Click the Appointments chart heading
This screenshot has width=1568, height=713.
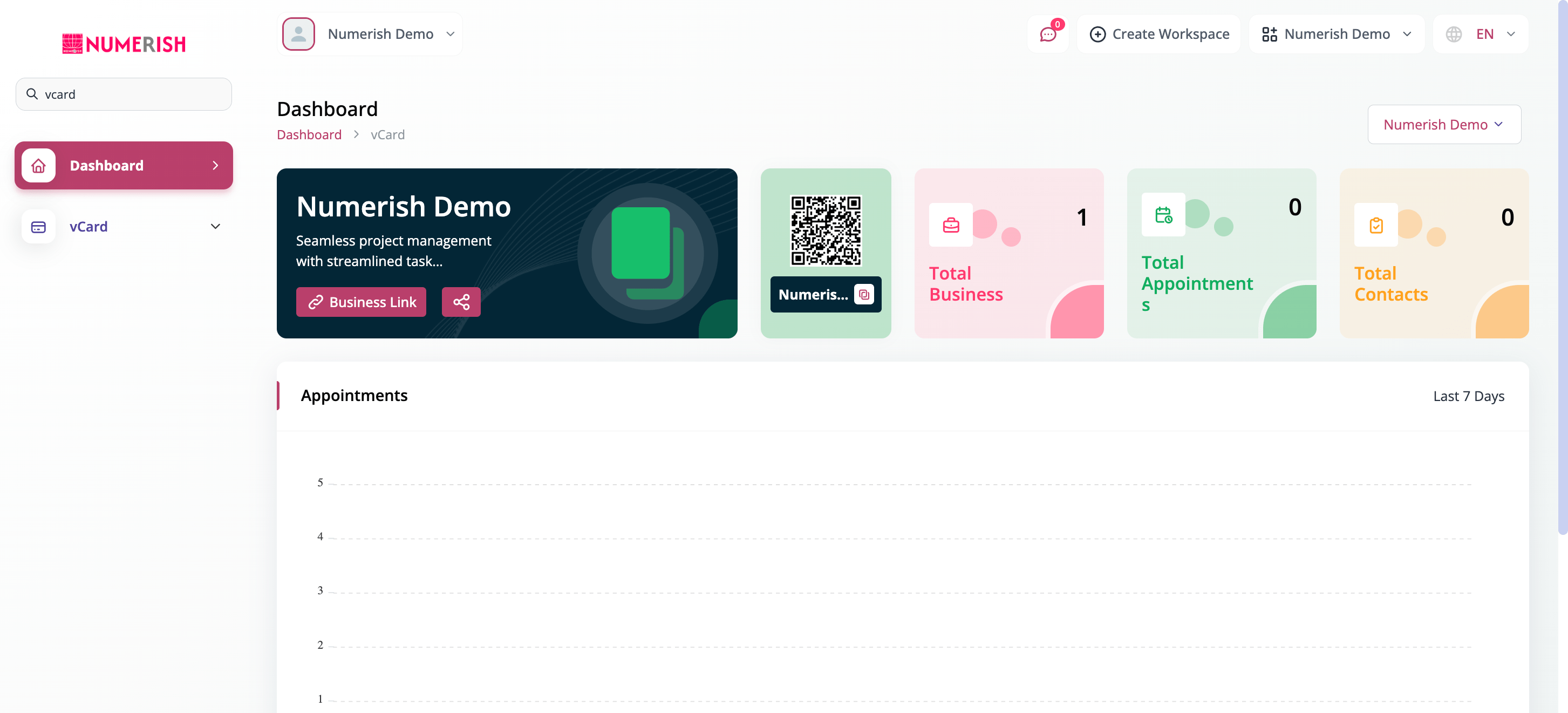click(354, 396)
